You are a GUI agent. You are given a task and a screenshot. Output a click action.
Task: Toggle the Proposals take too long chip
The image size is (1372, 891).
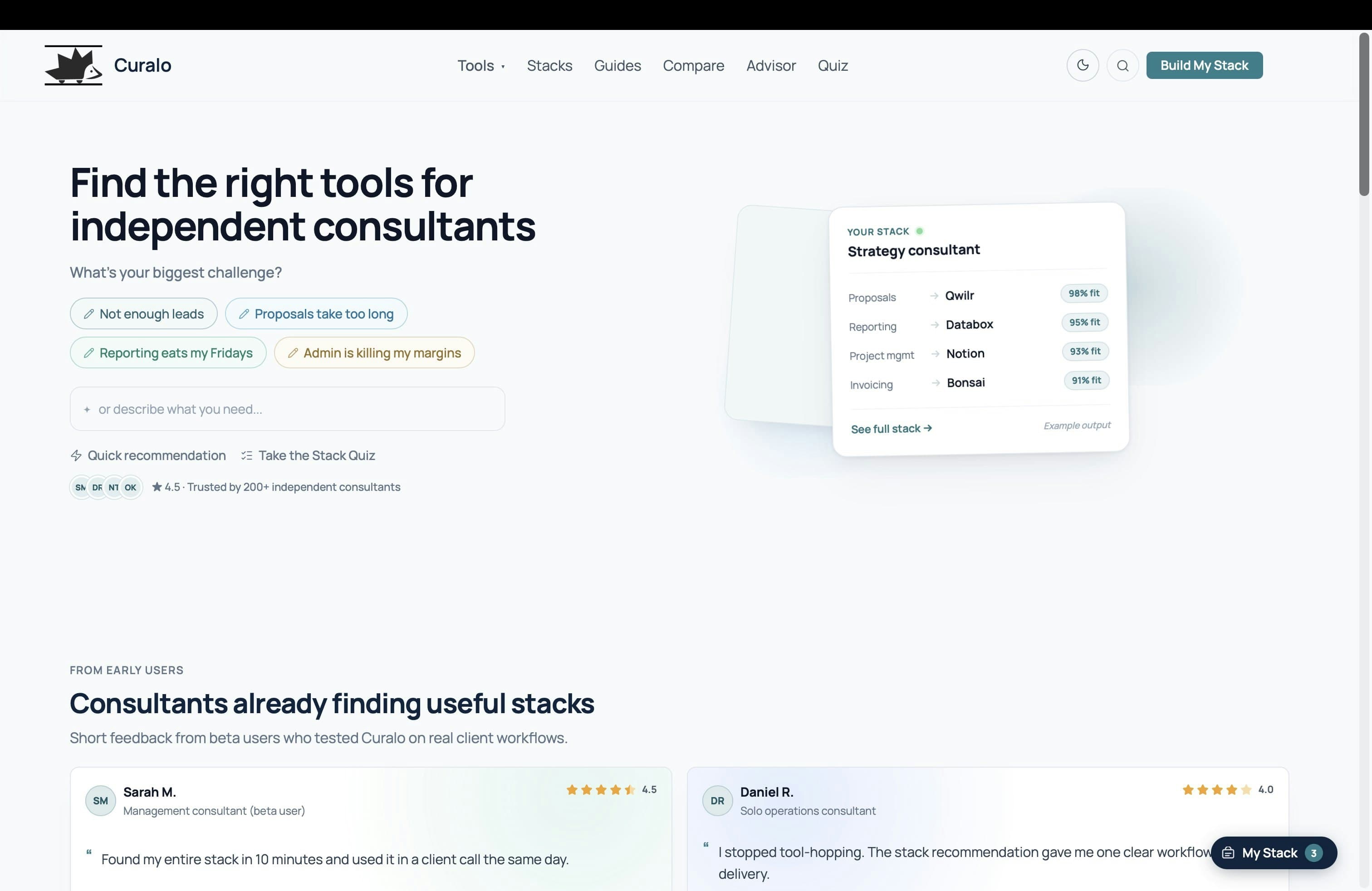(x=316, y=313)
